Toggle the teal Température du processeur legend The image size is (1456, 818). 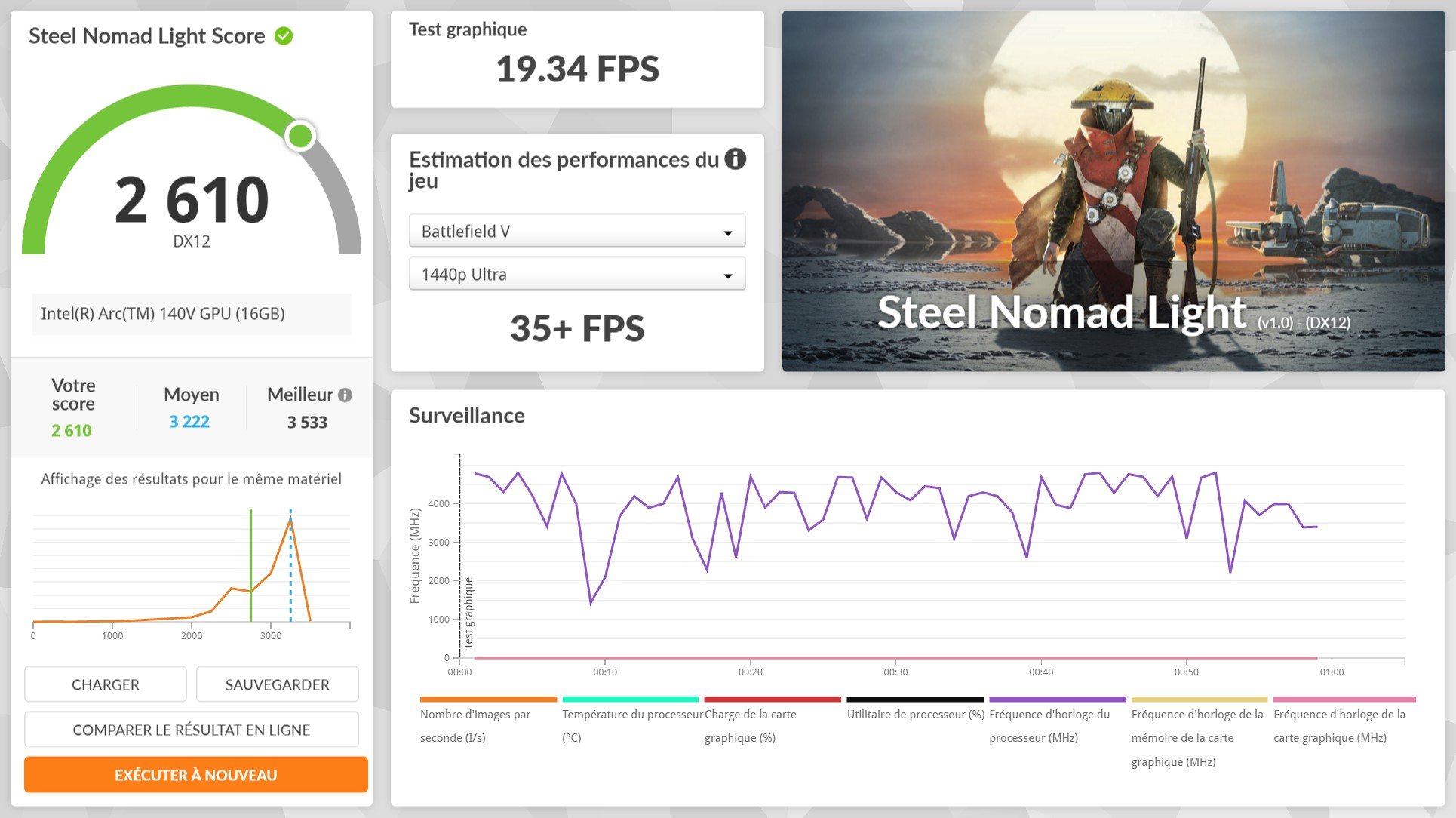[x=631, y=721]
